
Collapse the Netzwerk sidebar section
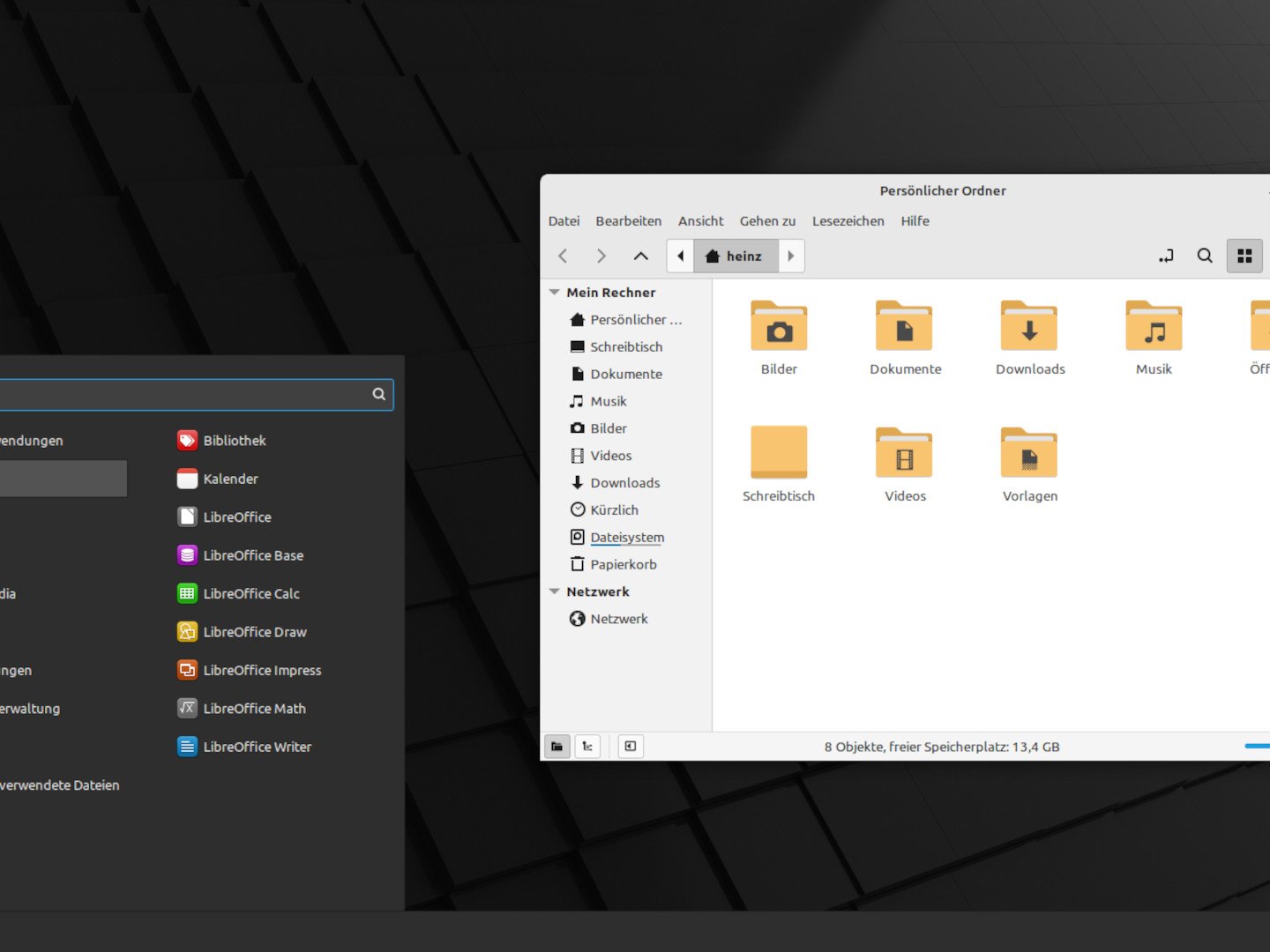point(555,591)
